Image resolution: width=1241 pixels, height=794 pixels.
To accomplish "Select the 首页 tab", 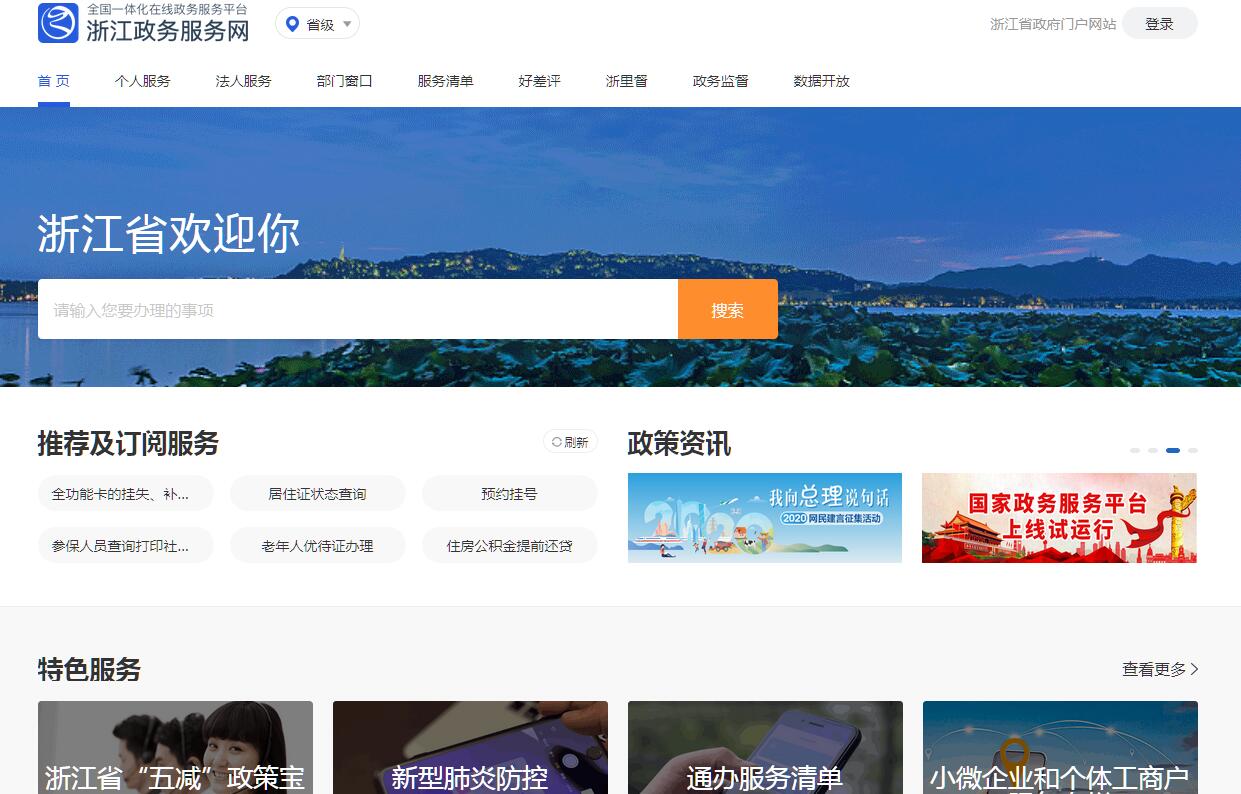I will tap(54, 81).
